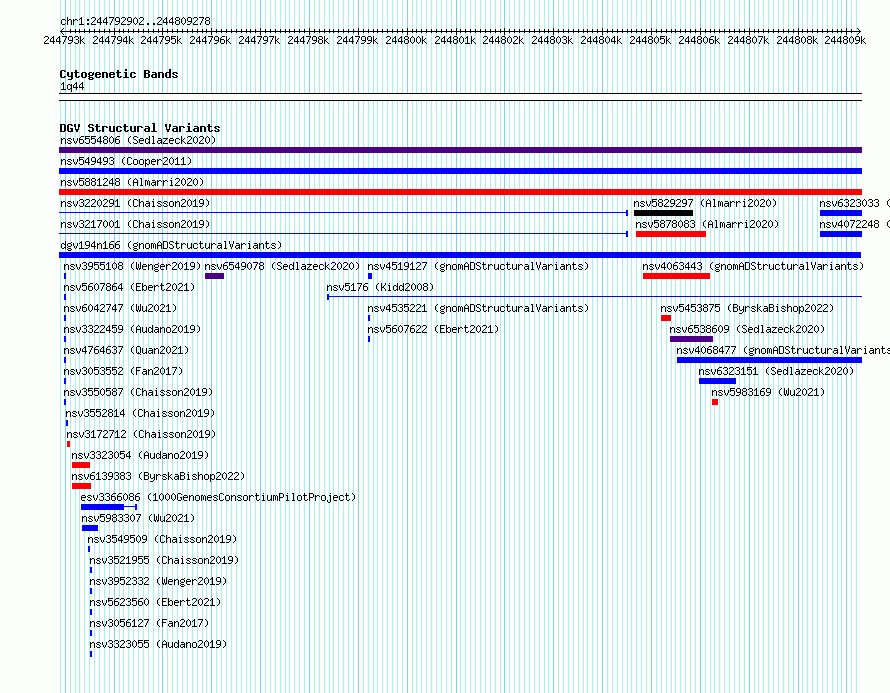
Task: Click nsv4519127 (gnomADStructuralVariants) label
Action: pyautogui.click(x=478, y=266)
